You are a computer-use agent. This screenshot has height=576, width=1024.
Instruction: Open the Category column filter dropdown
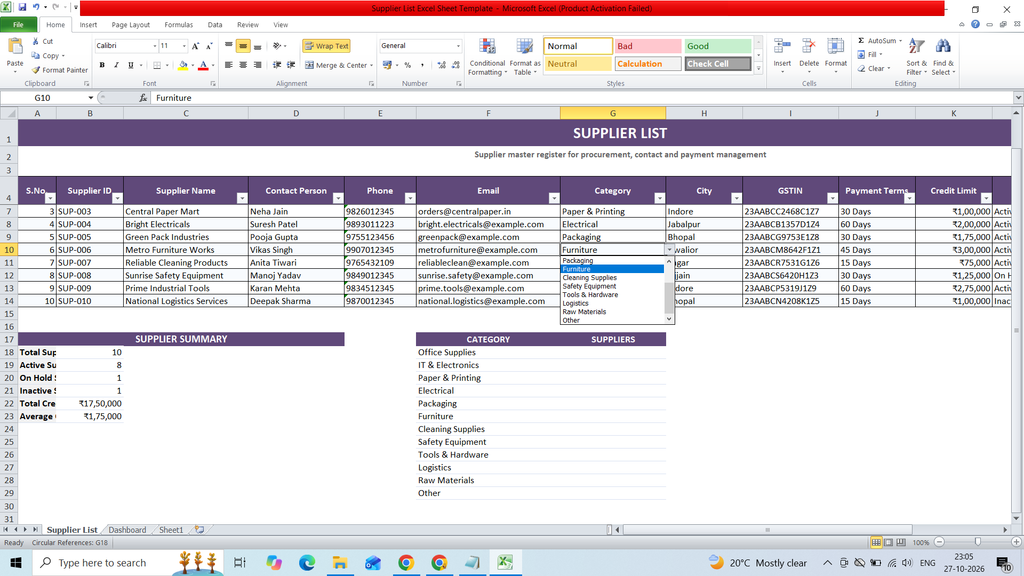pyautogui.click(x=659, y=198)
